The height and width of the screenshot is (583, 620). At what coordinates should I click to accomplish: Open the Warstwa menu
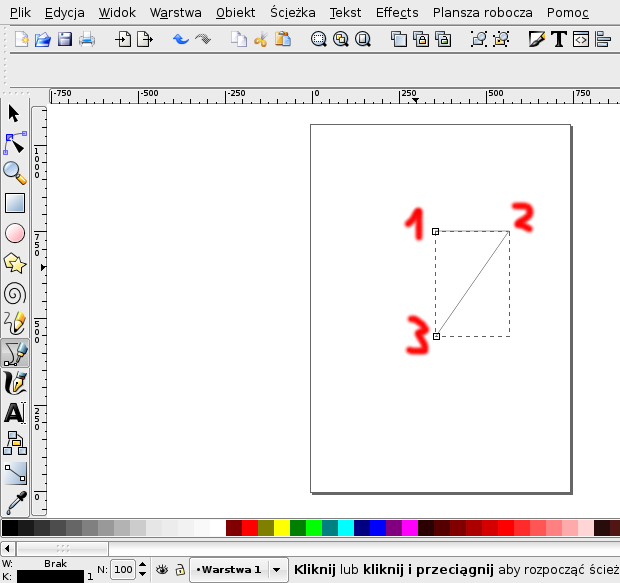pyautogui.click(x=175, y=13)
